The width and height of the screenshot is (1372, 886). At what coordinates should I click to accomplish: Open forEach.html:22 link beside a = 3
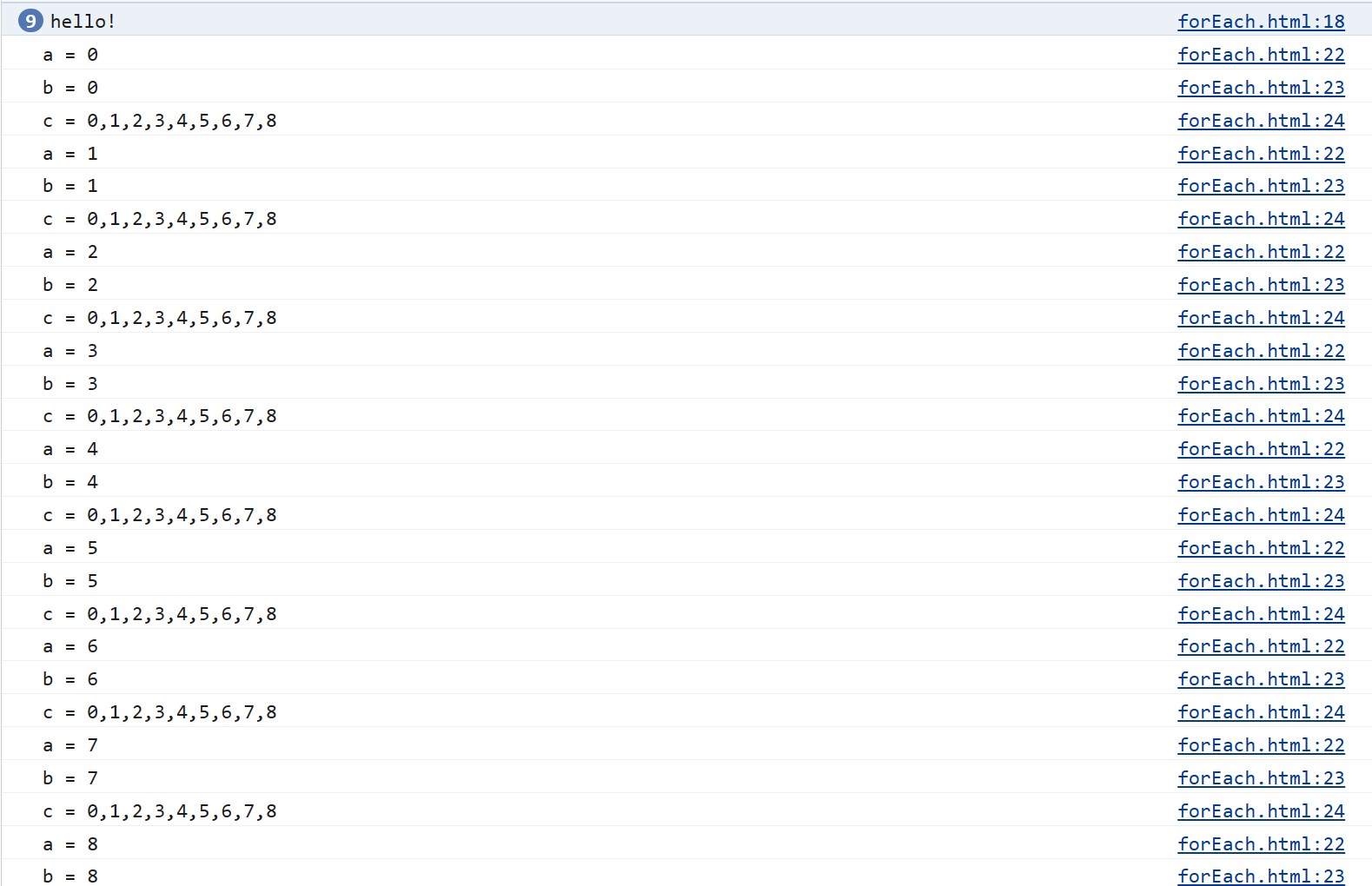(1261, 350)
